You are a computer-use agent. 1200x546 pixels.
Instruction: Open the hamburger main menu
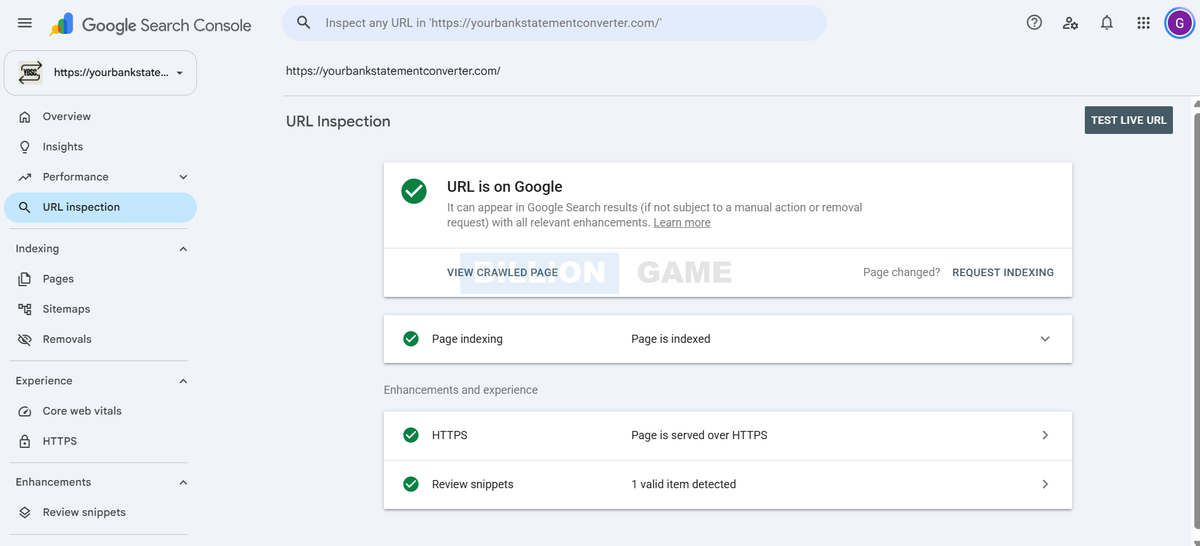[25, 23]
